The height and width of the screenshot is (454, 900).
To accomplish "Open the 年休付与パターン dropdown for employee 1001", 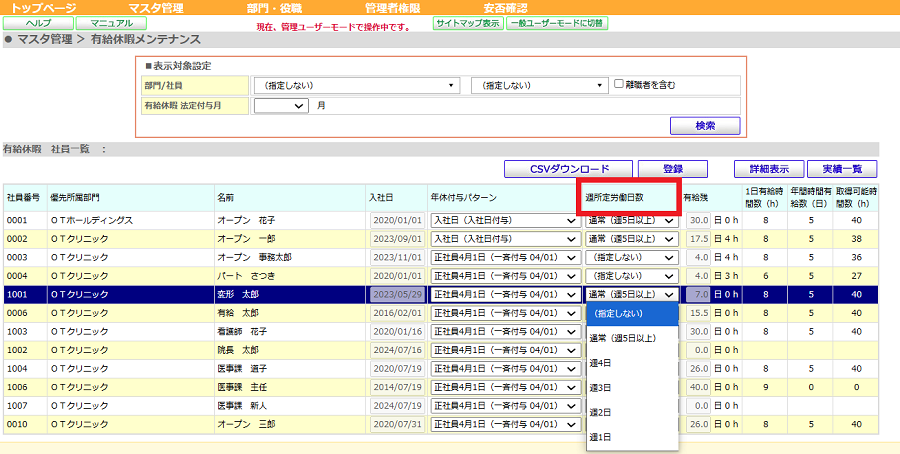I will coord(505,294).
